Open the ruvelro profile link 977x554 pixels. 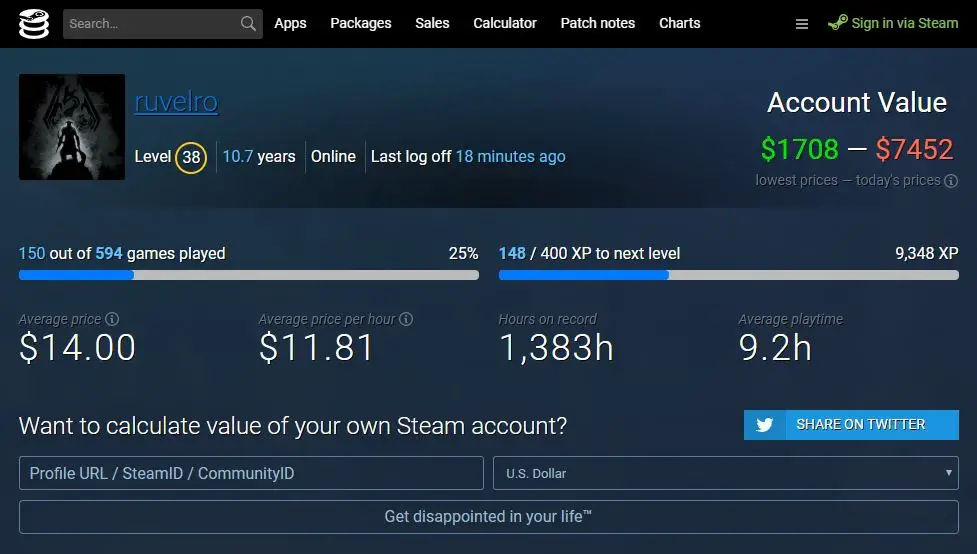pyautogui.click(x=176, y=102)
